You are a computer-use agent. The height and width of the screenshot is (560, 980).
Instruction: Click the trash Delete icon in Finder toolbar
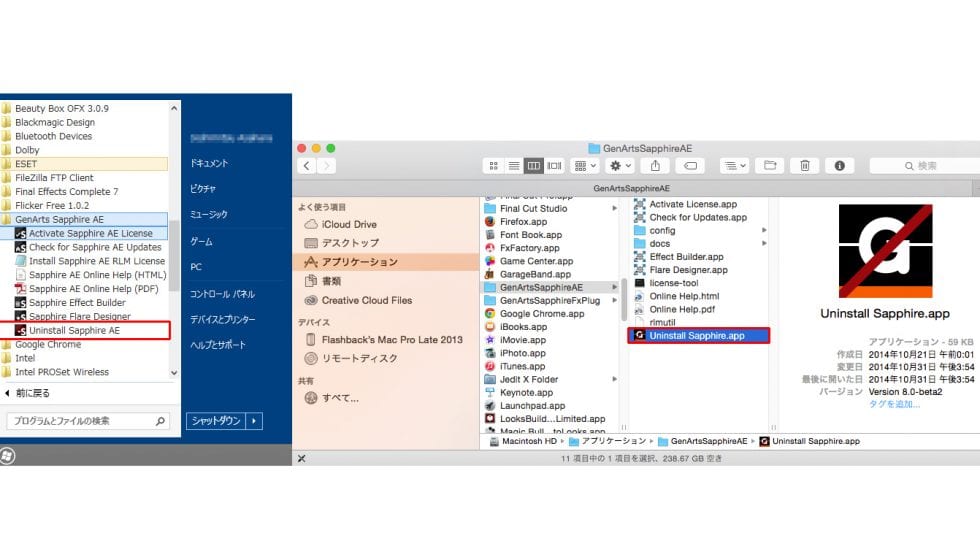[x=805, y=166]
